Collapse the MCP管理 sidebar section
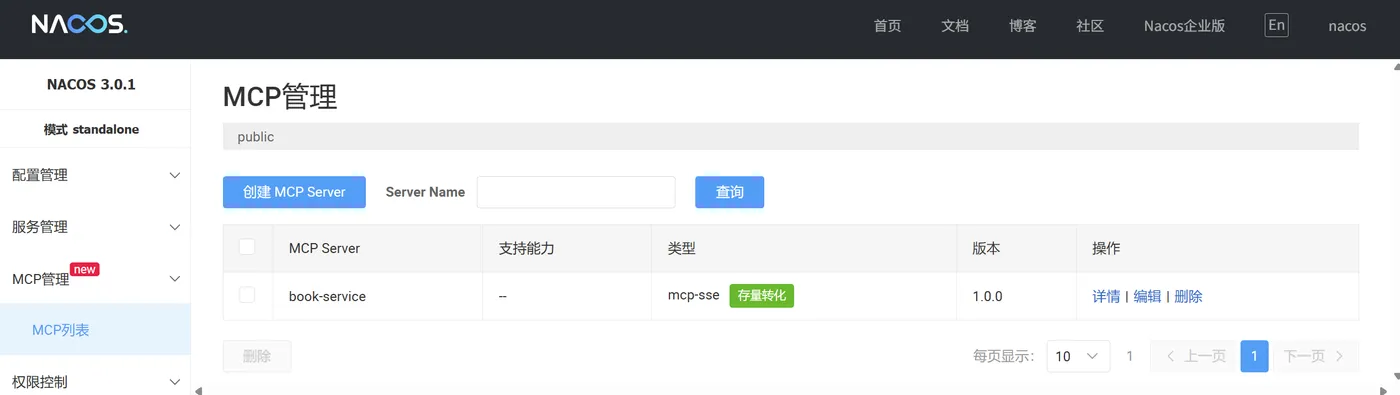Image resolution: width=1400 pixels, height=395 pixels. tap(95, 278)
